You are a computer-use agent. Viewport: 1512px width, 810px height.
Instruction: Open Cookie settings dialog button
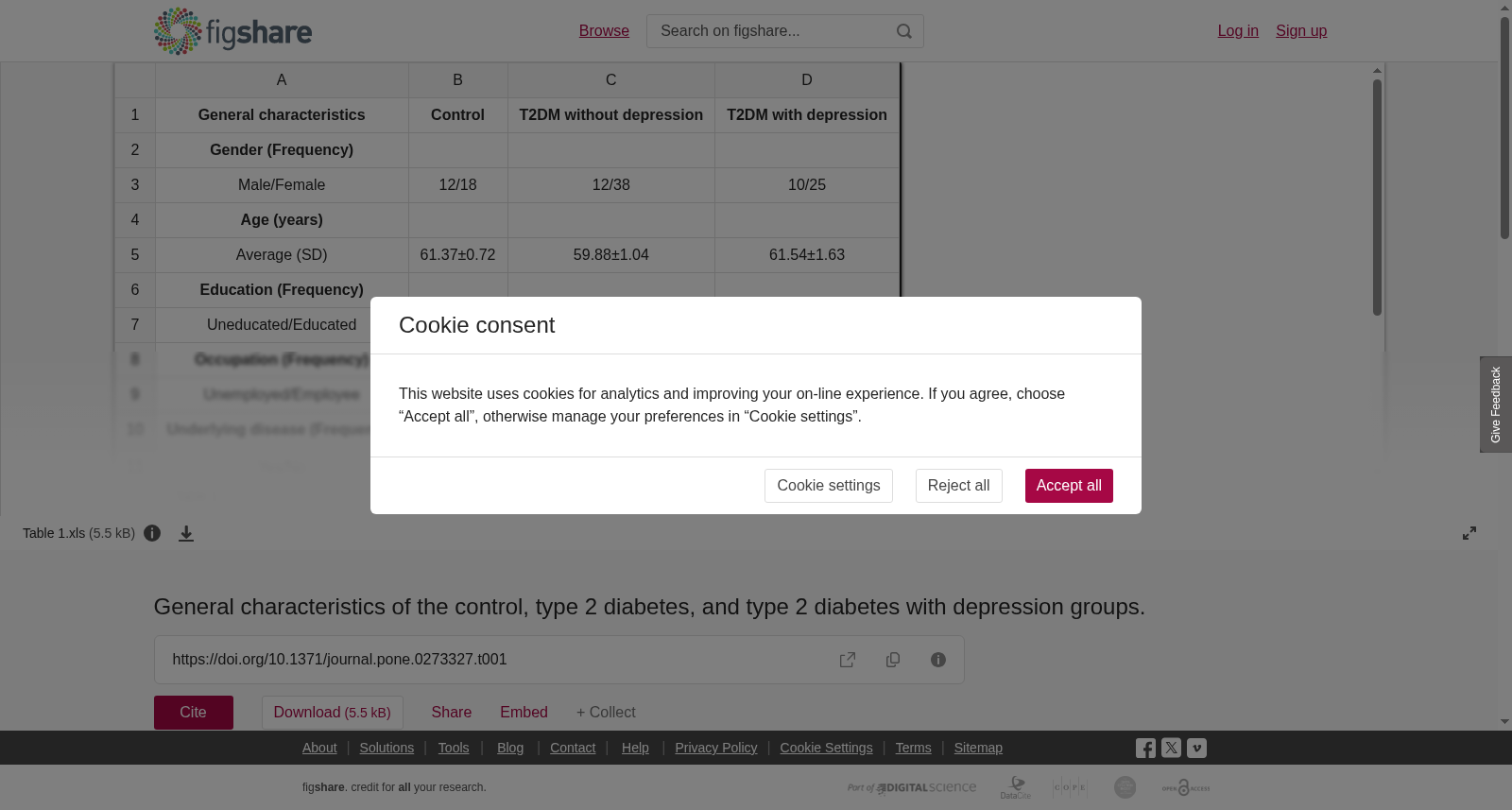pos(829,486)
